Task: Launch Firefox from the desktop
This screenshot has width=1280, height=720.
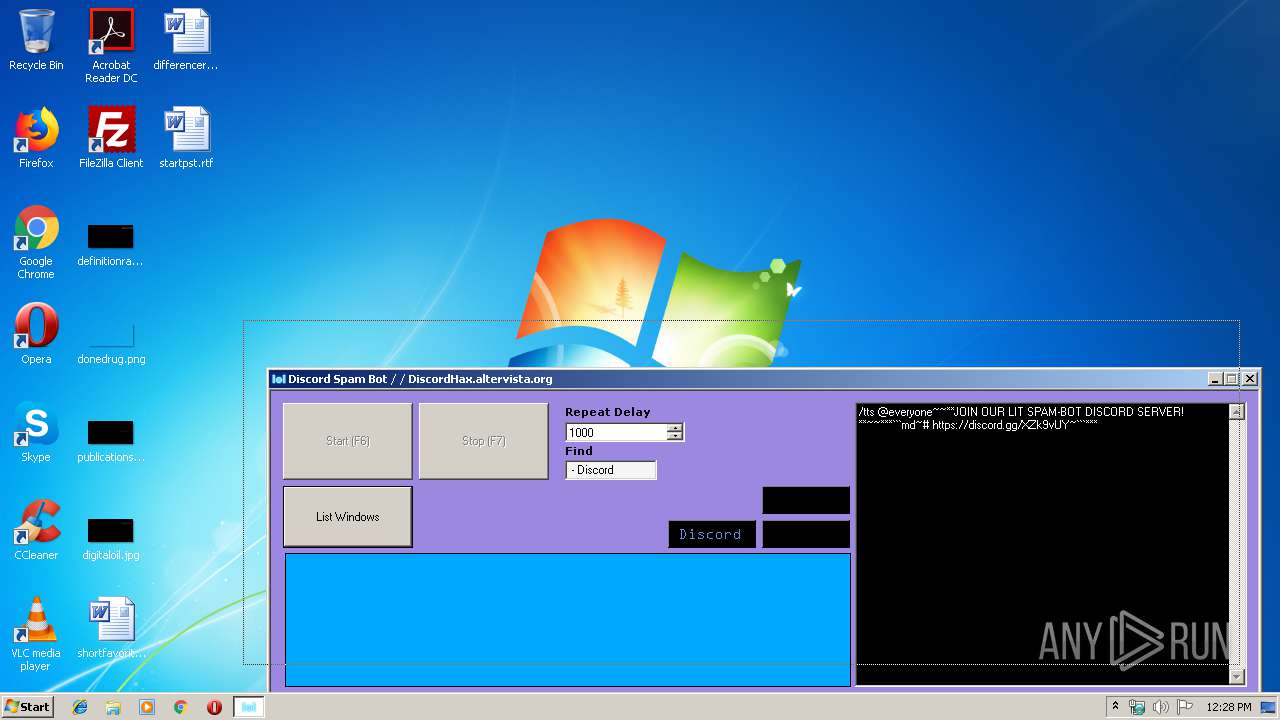Action: (x=36, y=138)
